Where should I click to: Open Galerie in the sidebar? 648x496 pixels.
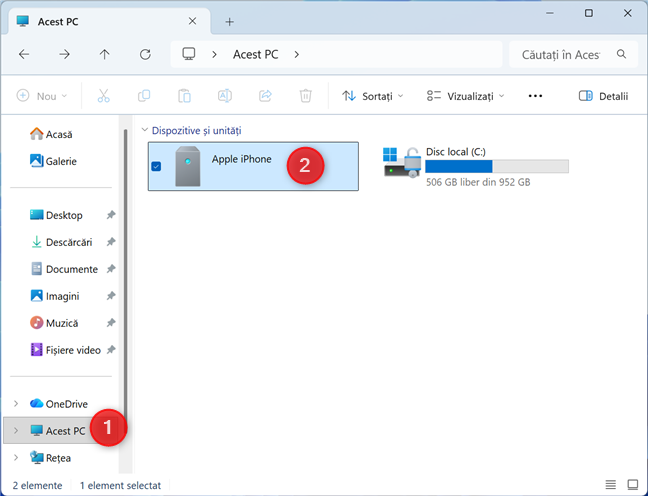[x=53, y=161]
